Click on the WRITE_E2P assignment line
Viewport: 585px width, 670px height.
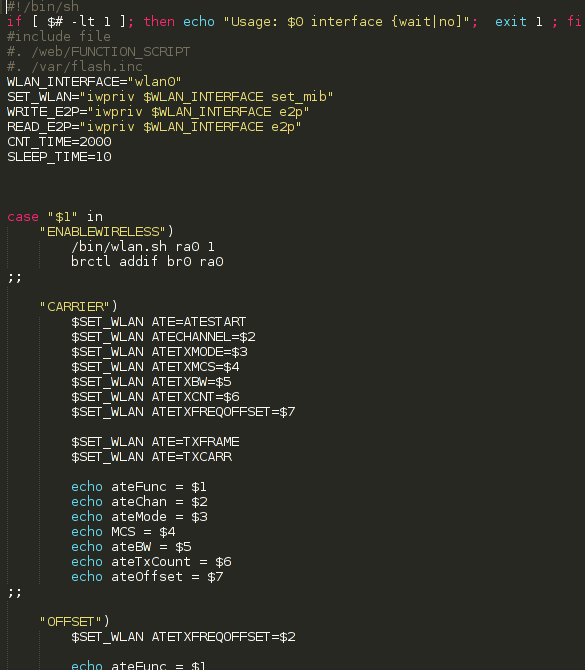coord(158,112)
